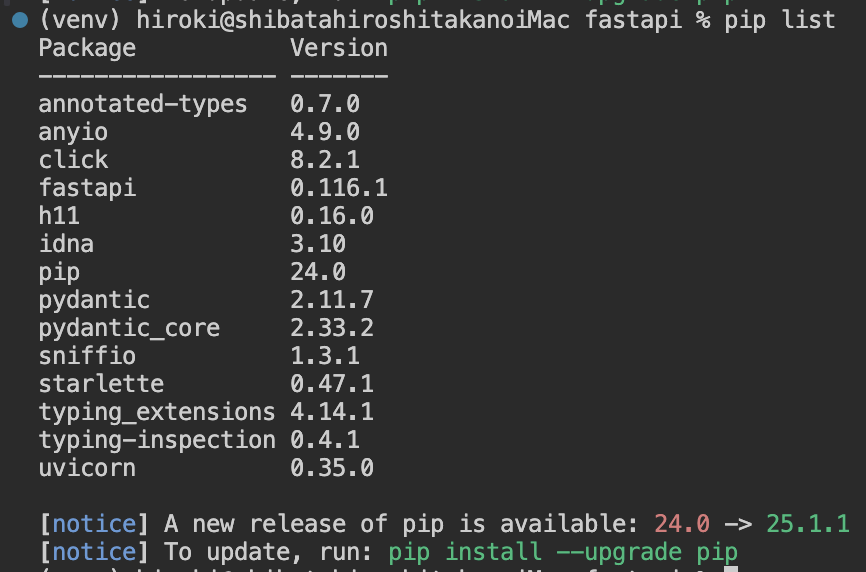Click the annotated-types package name
Viewport: 866px width, 572px height.
click(x=143, y=104)
